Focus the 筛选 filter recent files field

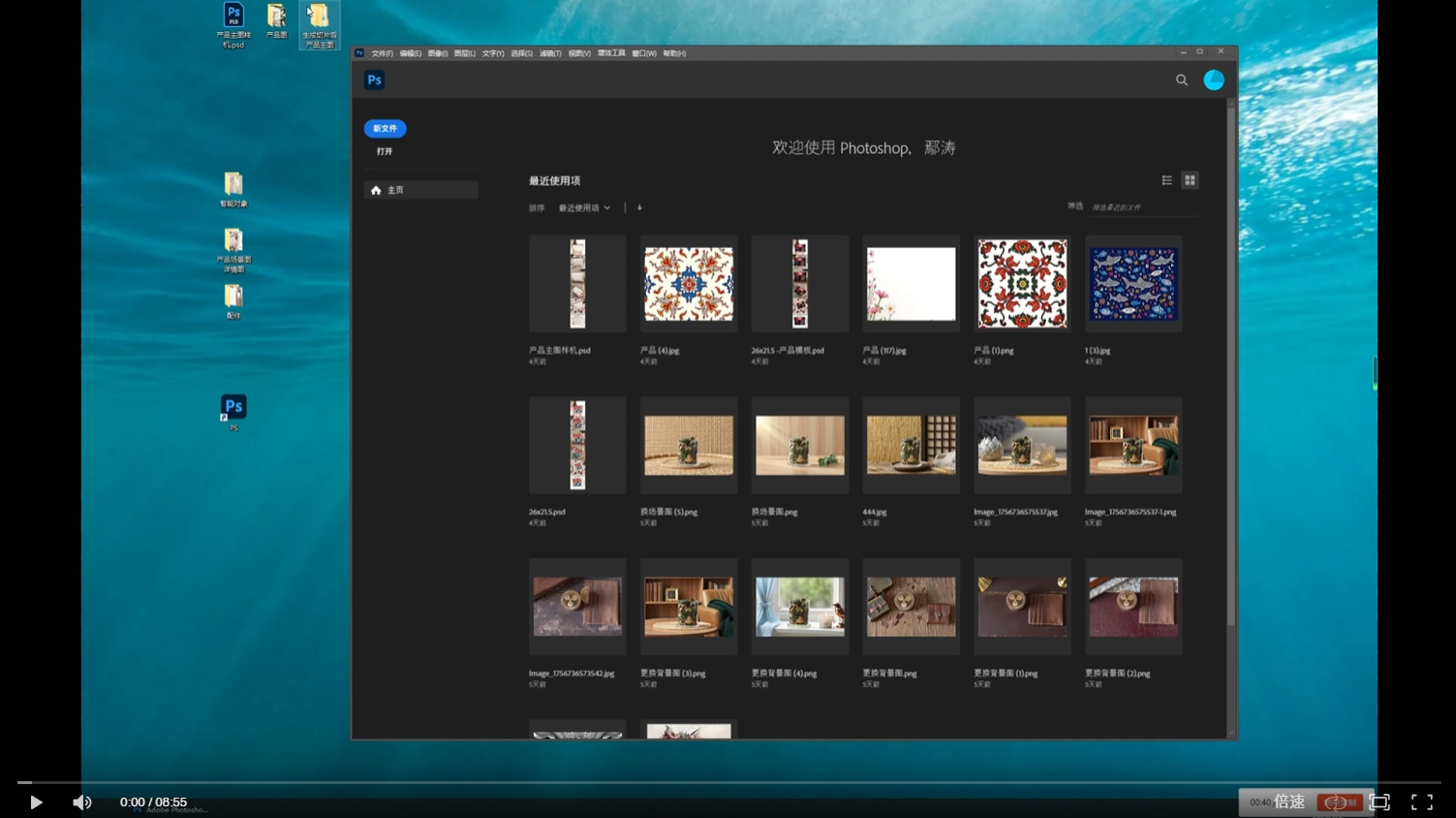click(1143, 207)
